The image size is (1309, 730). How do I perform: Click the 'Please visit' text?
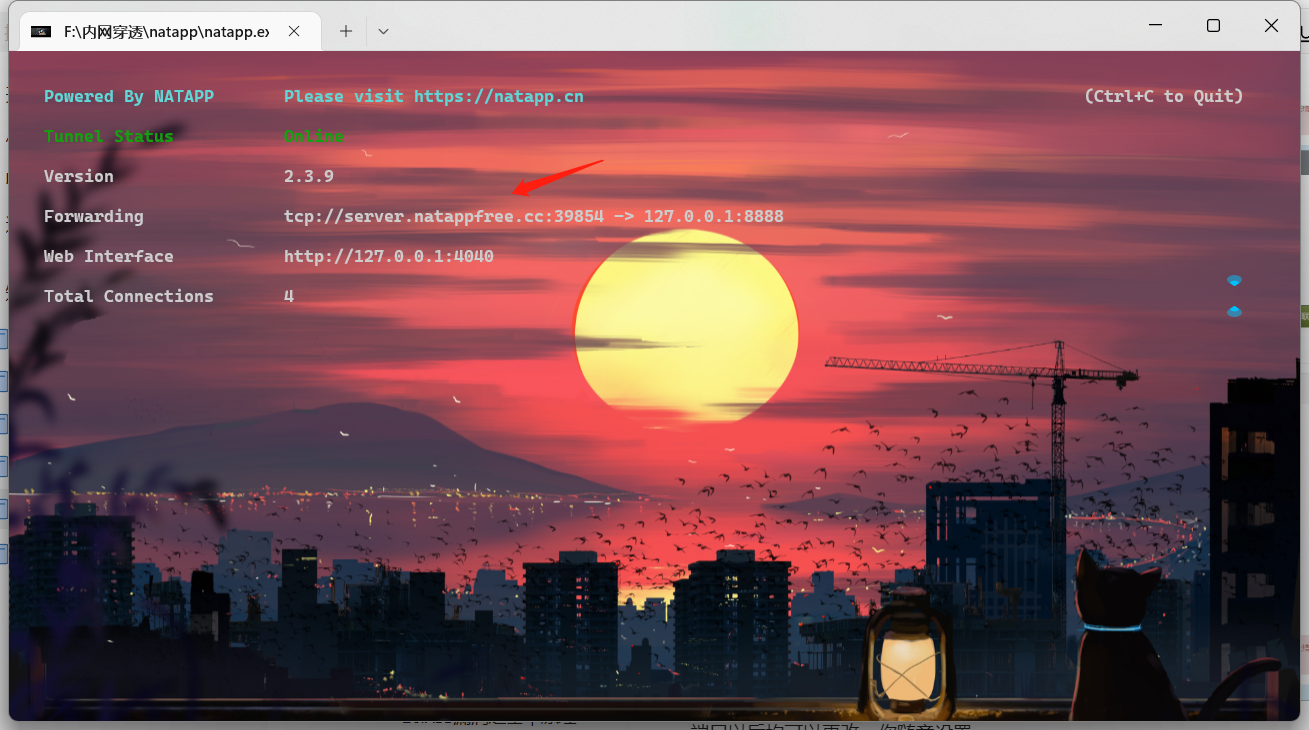pyautogui.click(x=344, y=96)
